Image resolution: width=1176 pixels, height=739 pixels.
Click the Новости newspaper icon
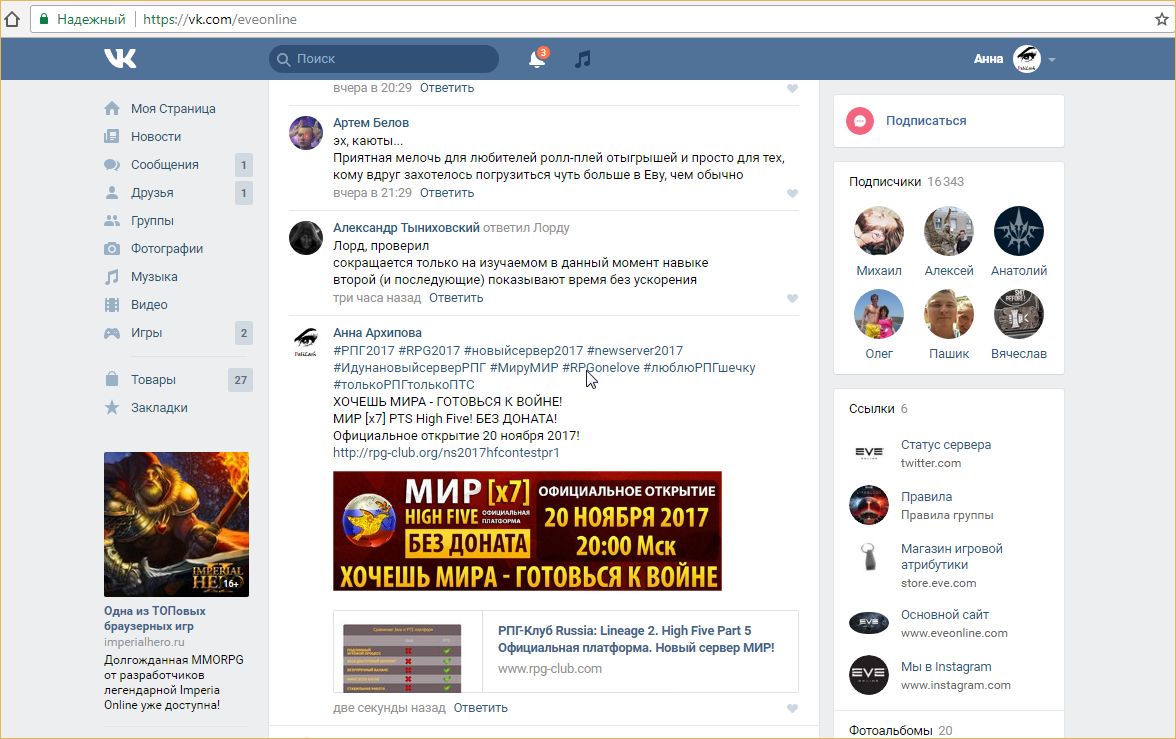[x=112, y=137]
